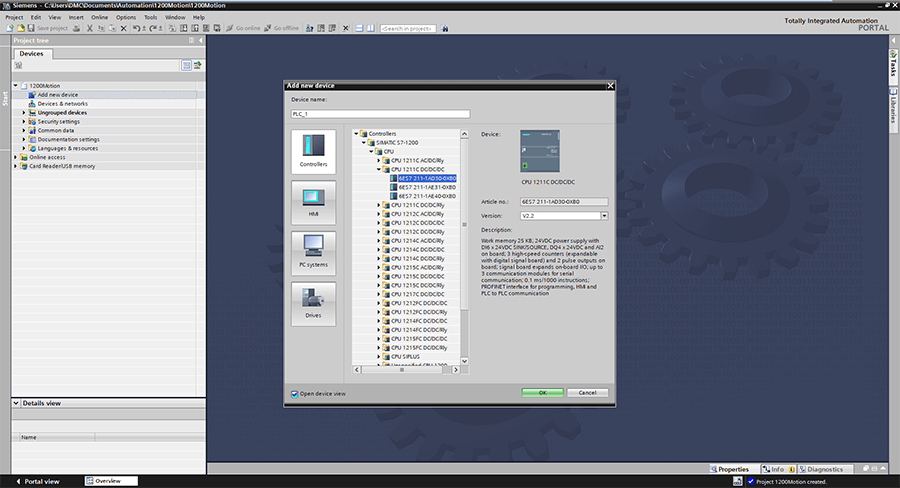The height and width of the screenshot is (488, 900).
Task: Click the Device name input field
Action: pyautogui.click(x=381, y=114)
